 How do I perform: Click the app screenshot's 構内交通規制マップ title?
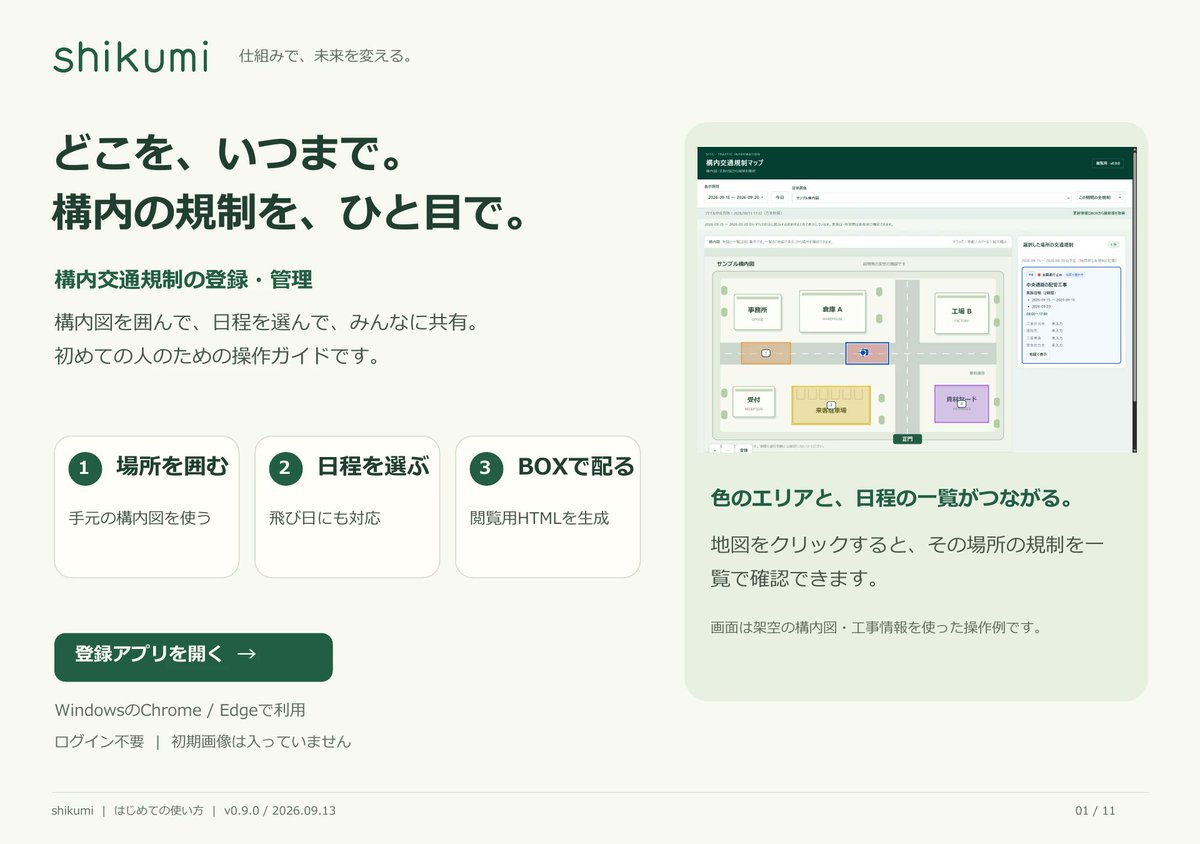click(735, 163)
